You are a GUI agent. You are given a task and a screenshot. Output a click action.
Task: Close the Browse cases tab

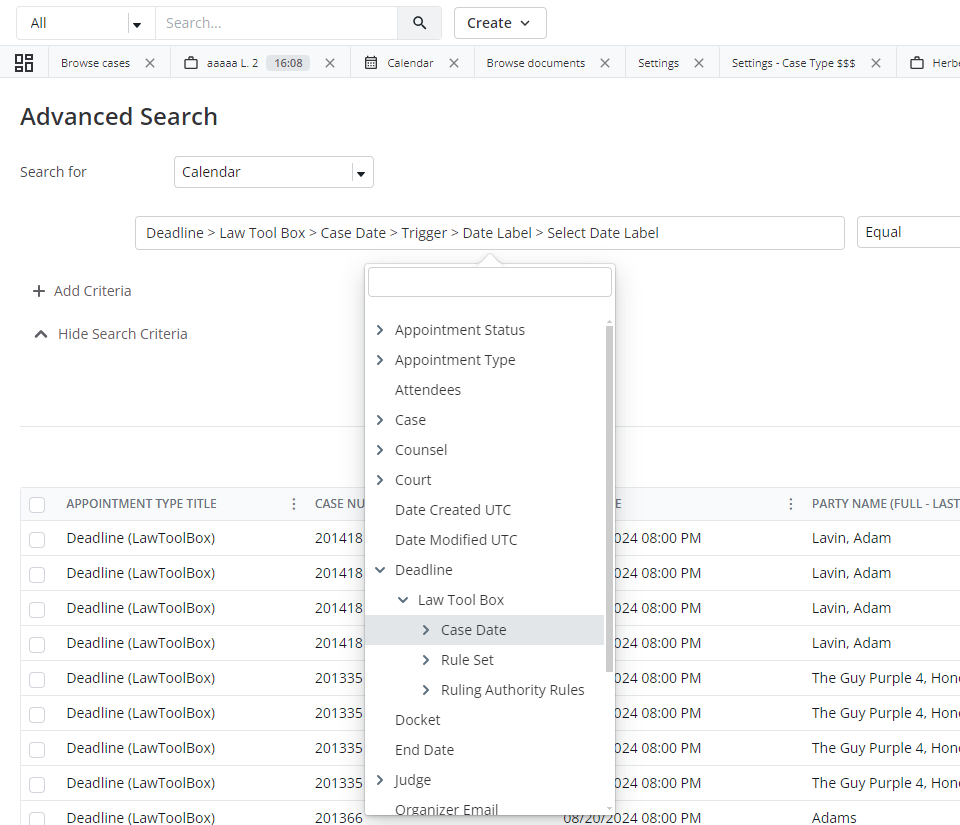click(150, 63)
